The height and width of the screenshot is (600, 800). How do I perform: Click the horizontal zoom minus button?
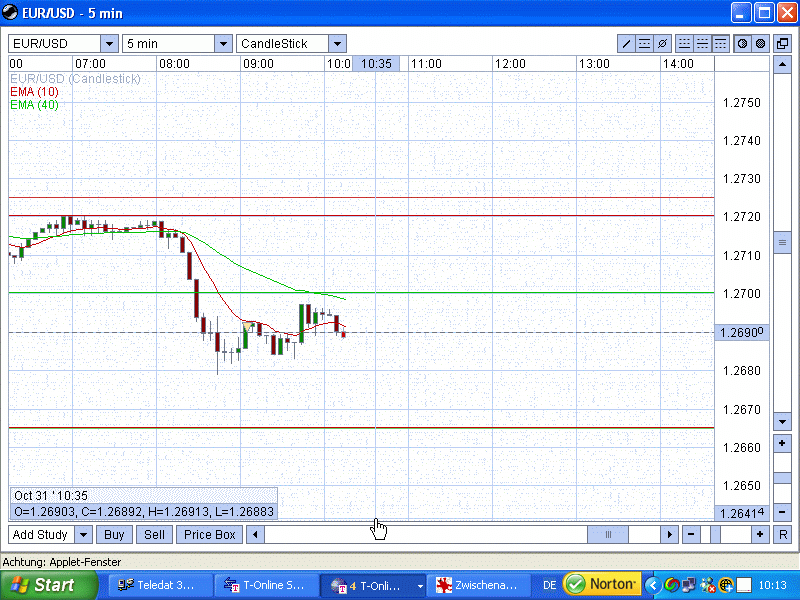692,535
